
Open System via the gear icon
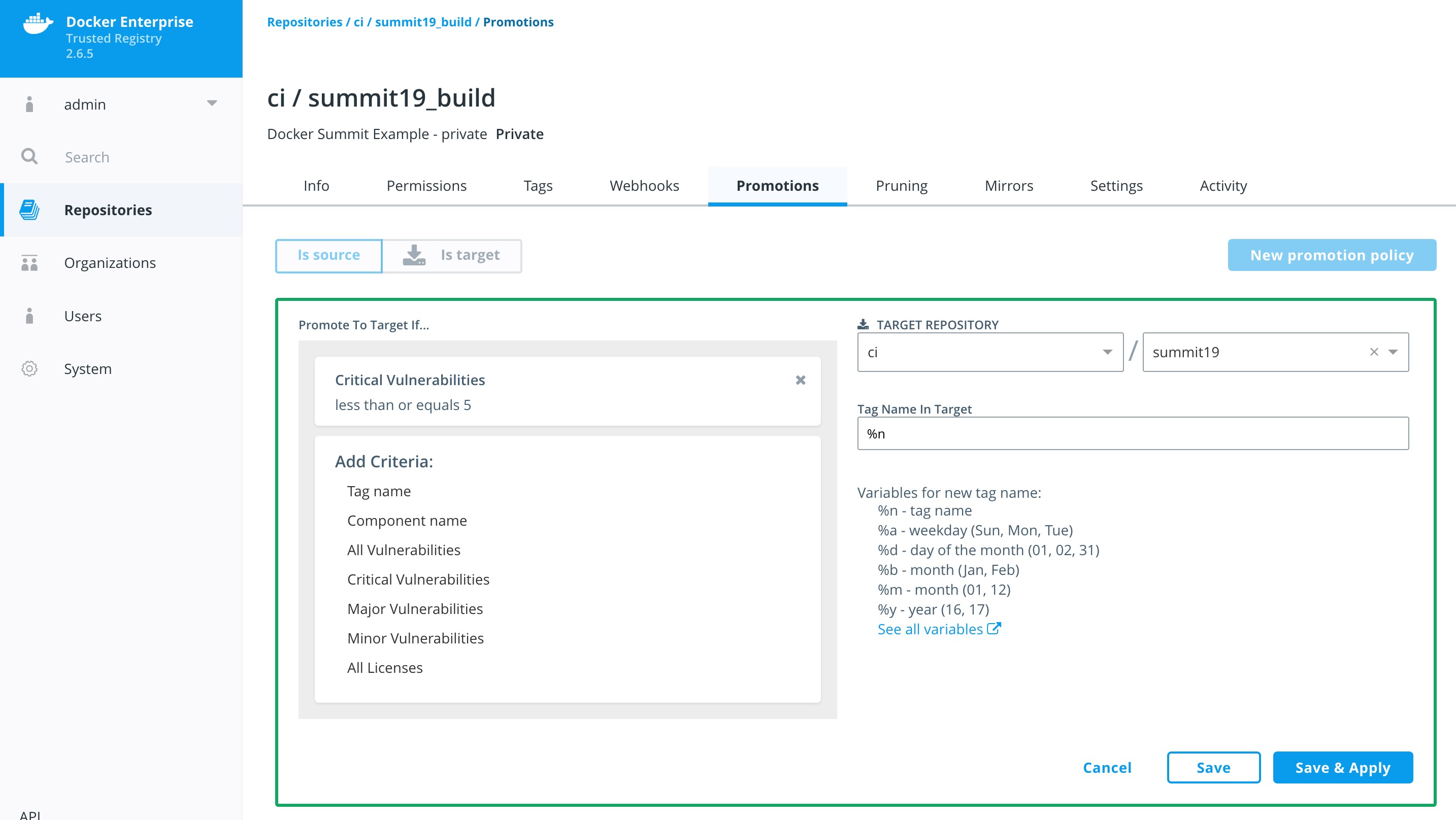click(x=29, y=368)
